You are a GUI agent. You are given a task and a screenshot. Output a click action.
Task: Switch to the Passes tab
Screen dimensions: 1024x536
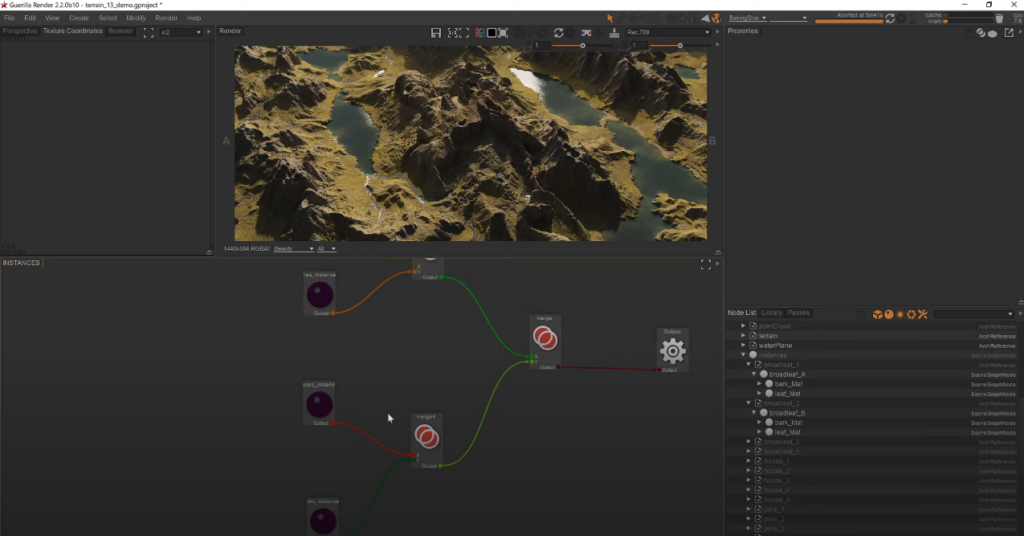[x=798, y=313]
